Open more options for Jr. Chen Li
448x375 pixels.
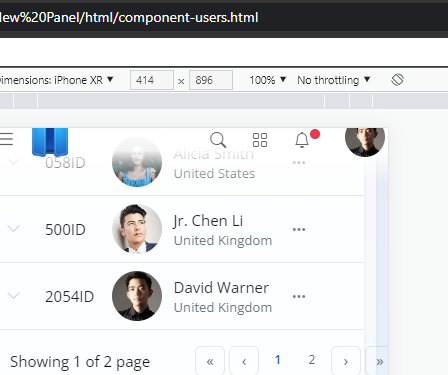point(299,229)
